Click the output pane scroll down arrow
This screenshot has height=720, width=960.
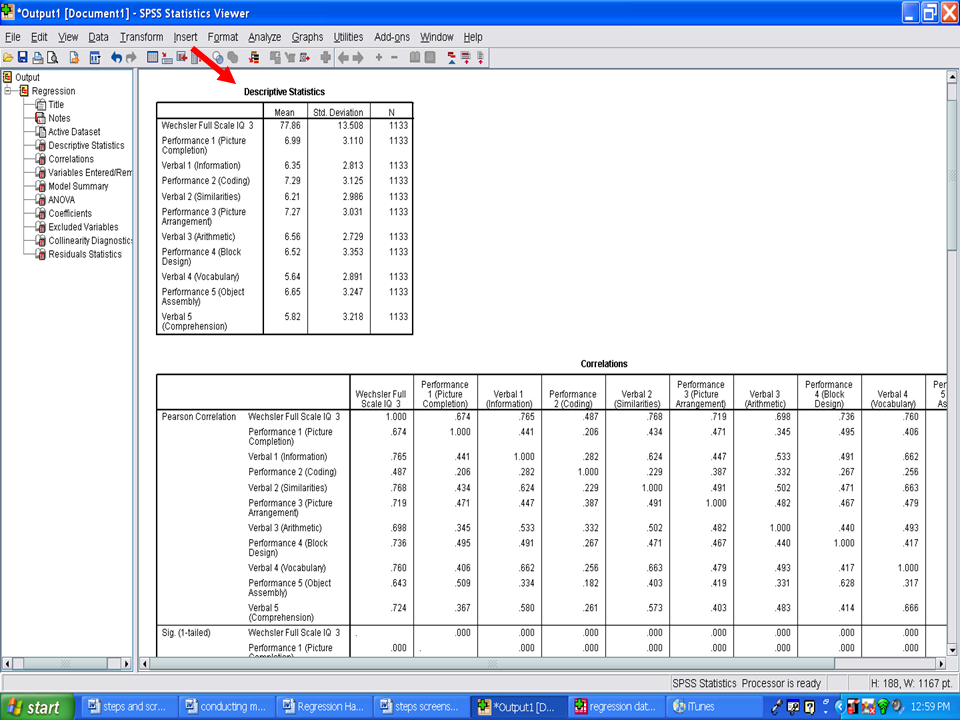tap(951, 647)
